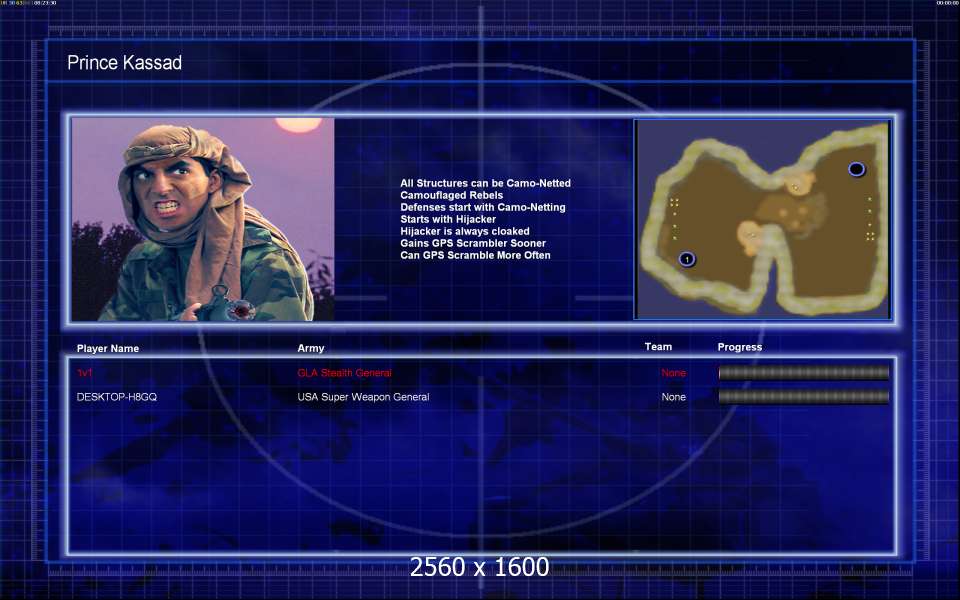Select start position marker 1 on the map
This screenshot has width=960, height=600.
[x=687, y=260]
